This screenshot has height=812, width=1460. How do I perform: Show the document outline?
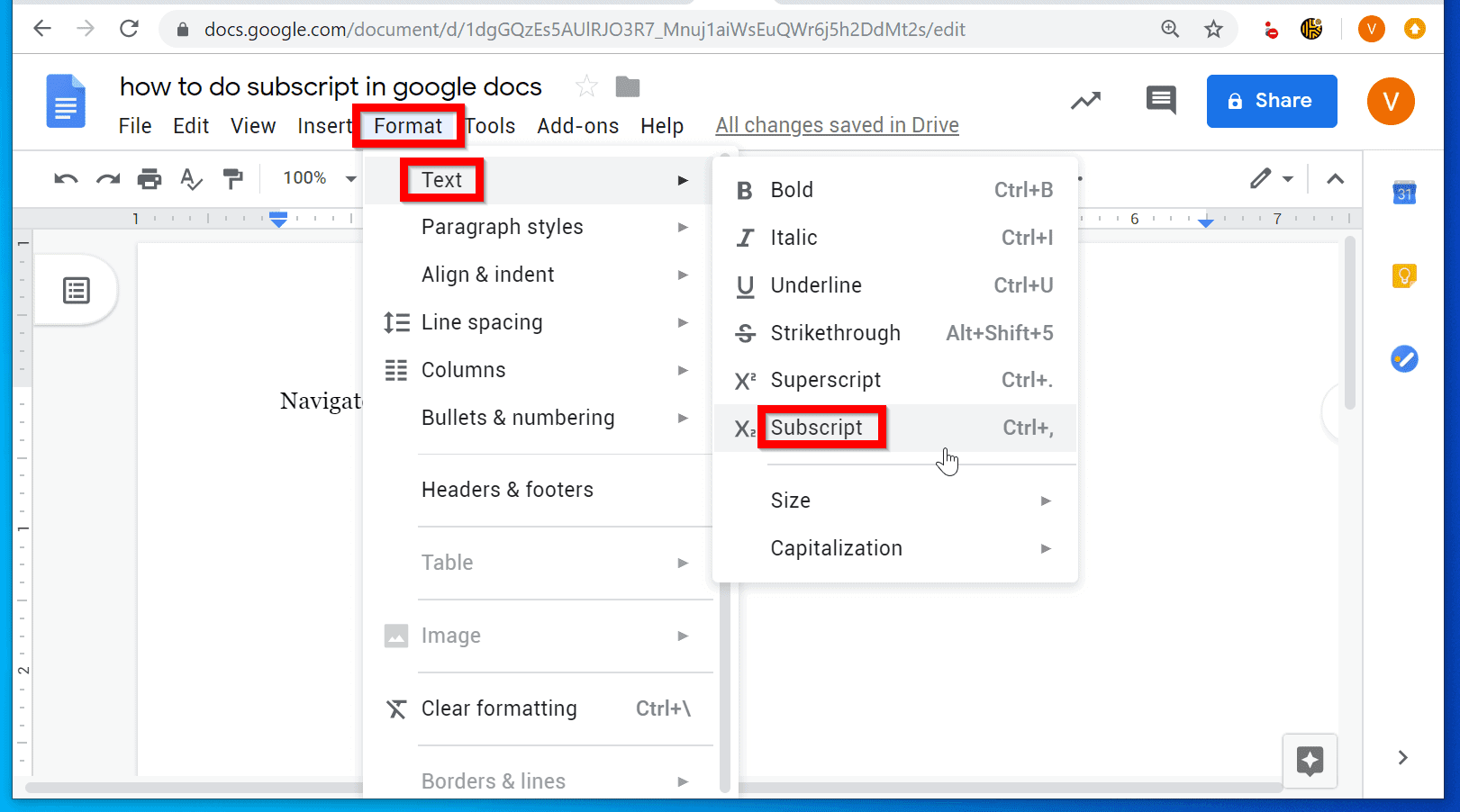click(x=77, y=291)
